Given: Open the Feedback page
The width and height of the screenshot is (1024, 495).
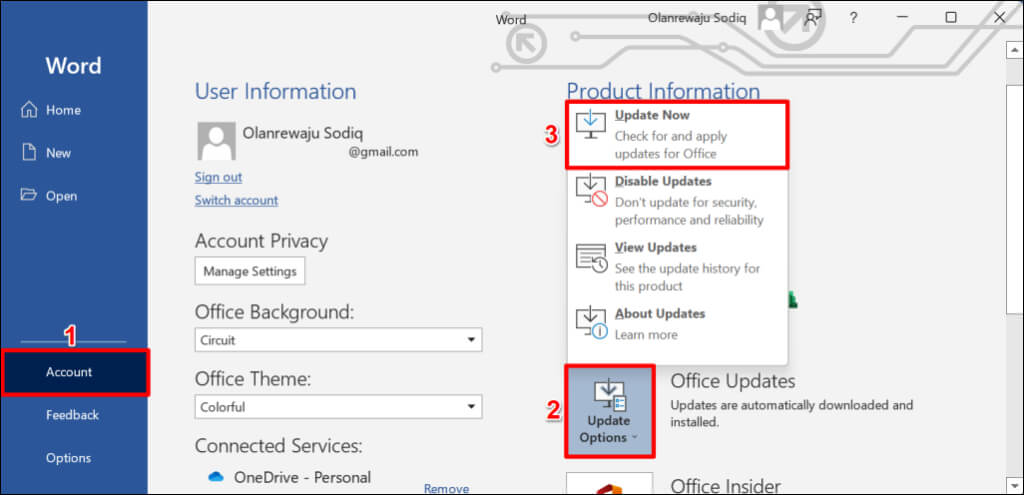Looking at the screenshot, I should [74, 415].
